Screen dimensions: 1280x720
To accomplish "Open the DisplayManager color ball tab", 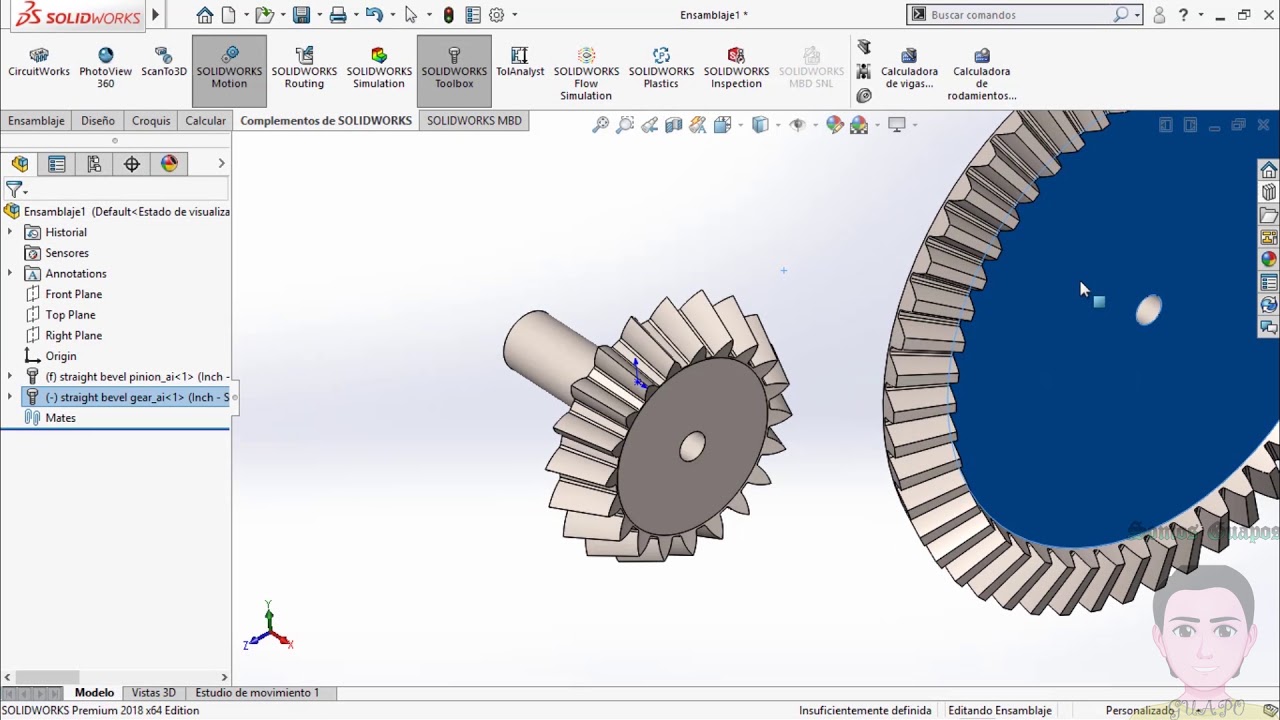I will point(169,164).
